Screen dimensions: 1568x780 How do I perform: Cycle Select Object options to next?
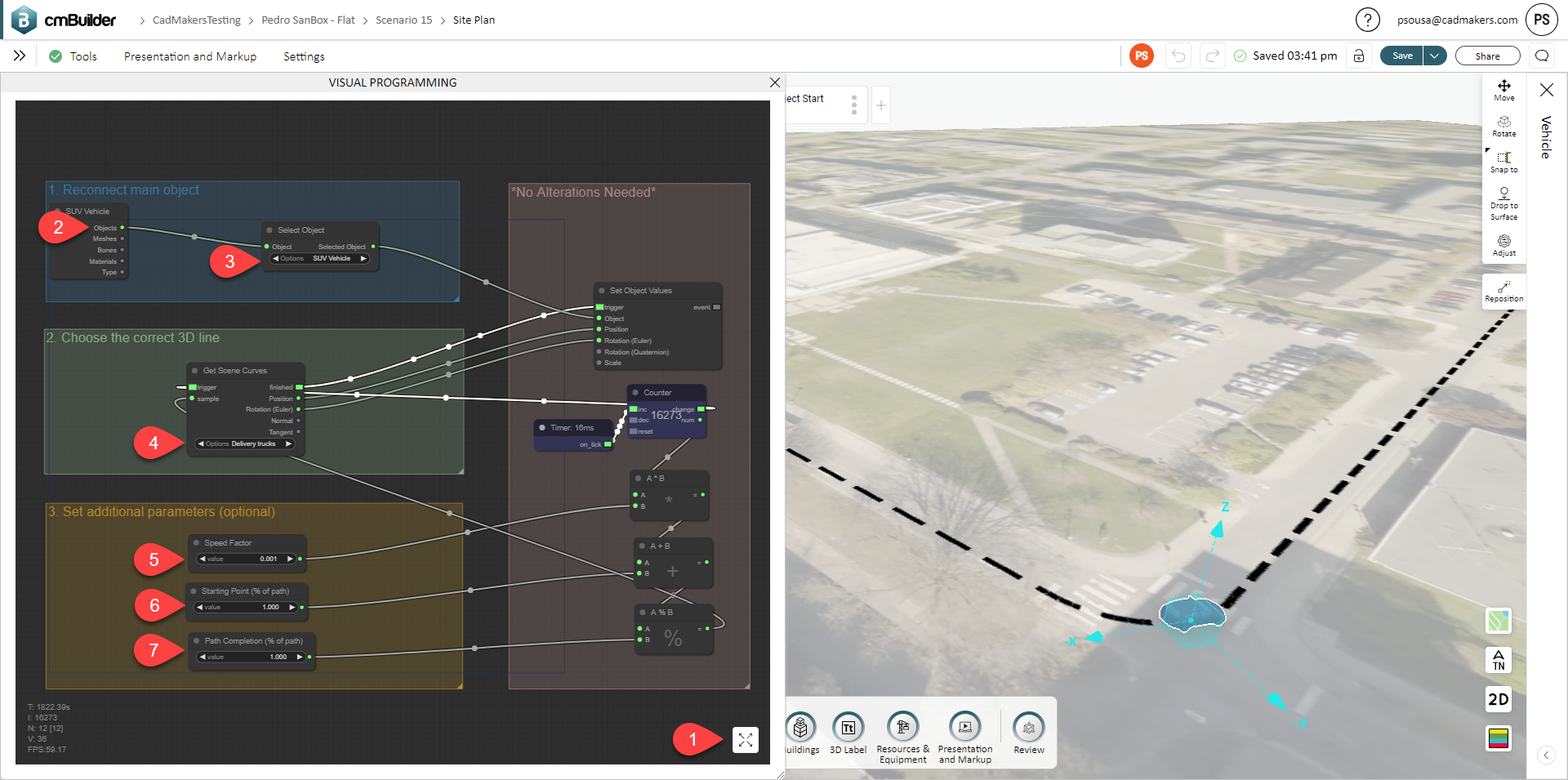coord(363,259)
